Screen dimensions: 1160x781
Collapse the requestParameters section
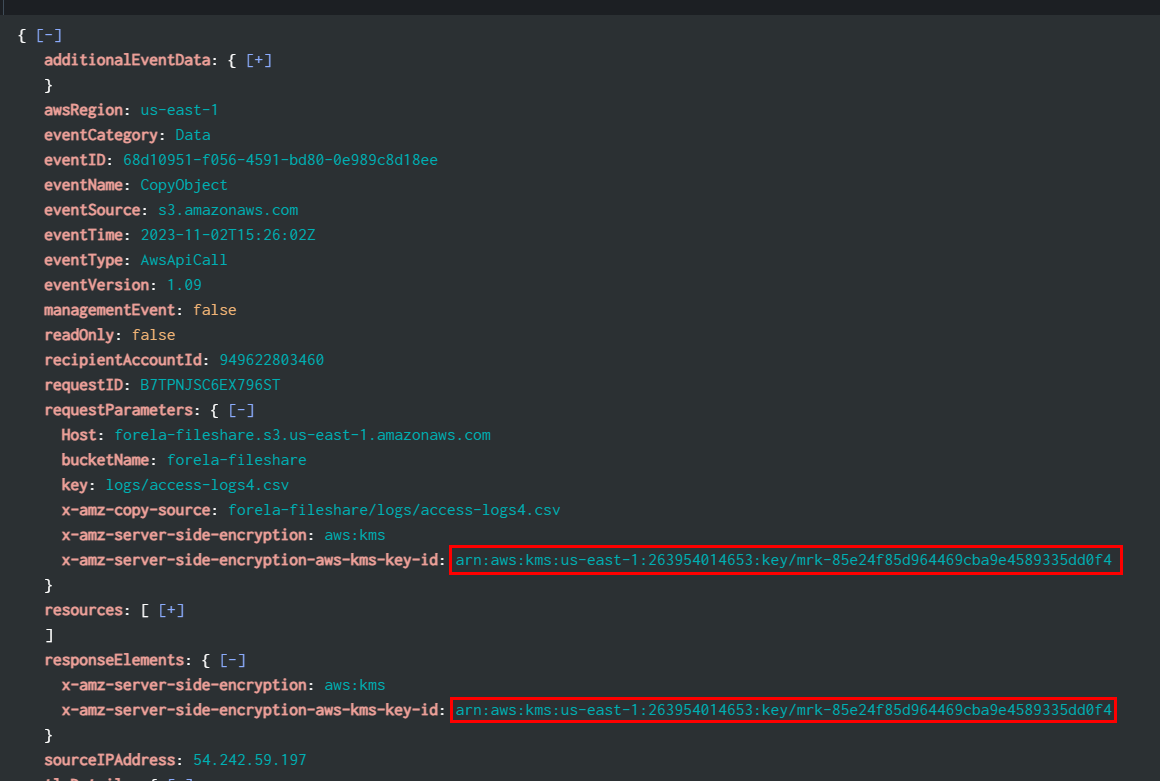tap(241, 410)
